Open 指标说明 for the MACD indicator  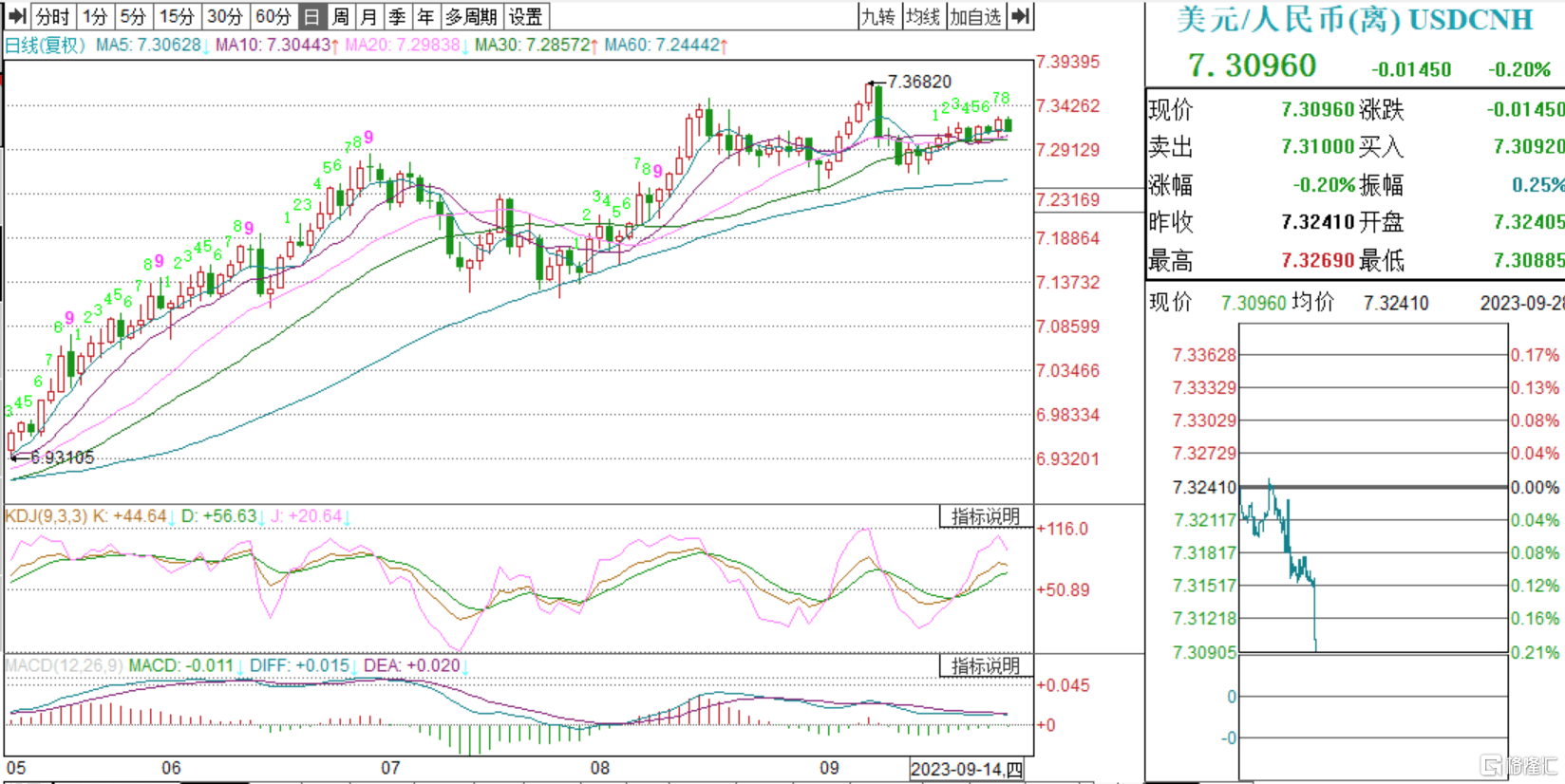[985, 666]
